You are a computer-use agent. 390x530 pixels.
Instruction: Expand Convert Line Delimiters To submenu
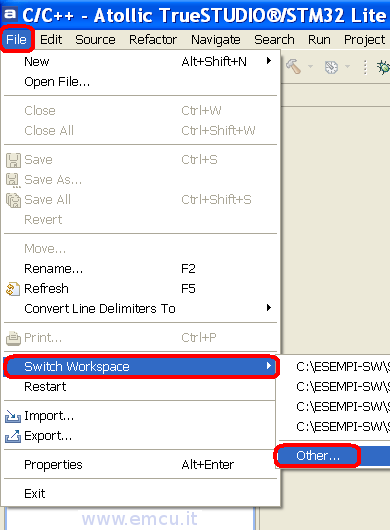click(x=269, y=308)
